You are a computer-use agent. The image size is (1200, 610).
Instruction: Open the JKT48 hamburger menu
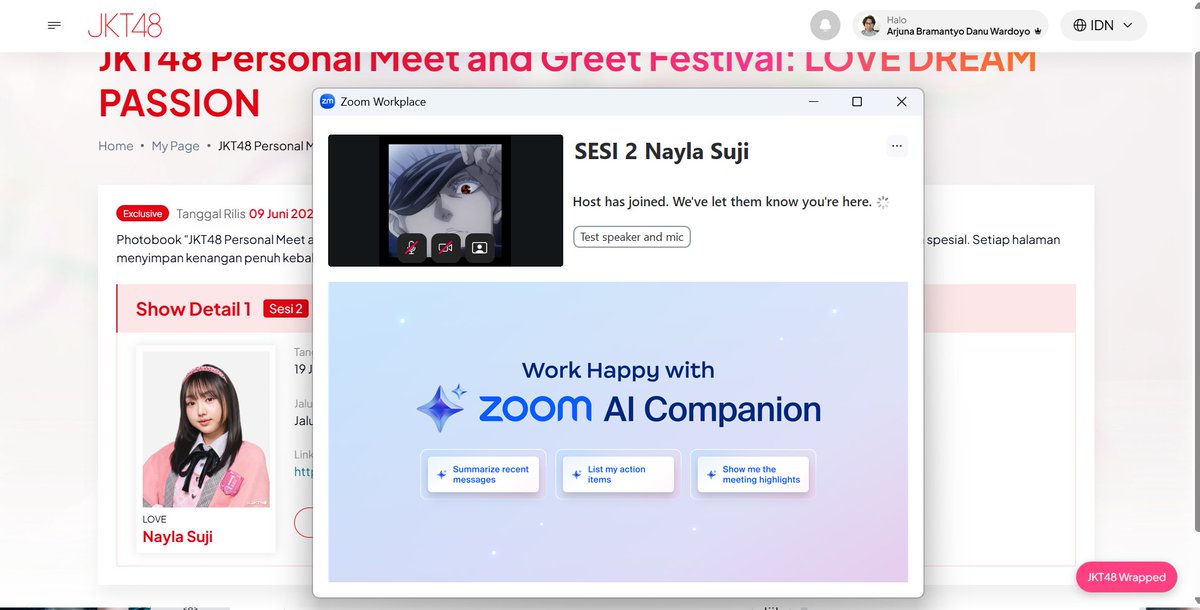click(x=55, y=25)
